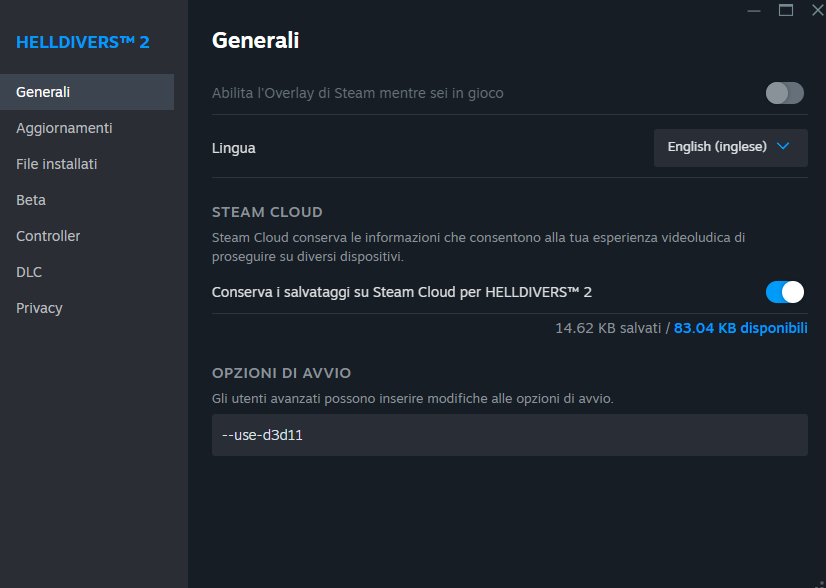The image size is (826, 588).
Task: Show the DLC section
Action: point(29,272)
